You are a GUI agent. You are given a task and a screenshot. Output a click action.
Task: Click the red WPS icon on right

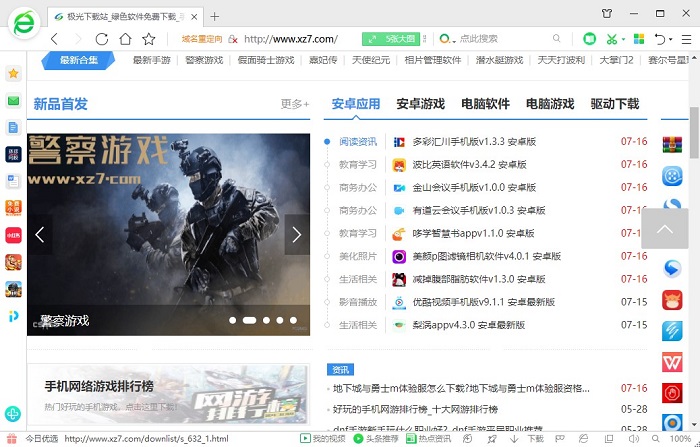tap(672, 363)
